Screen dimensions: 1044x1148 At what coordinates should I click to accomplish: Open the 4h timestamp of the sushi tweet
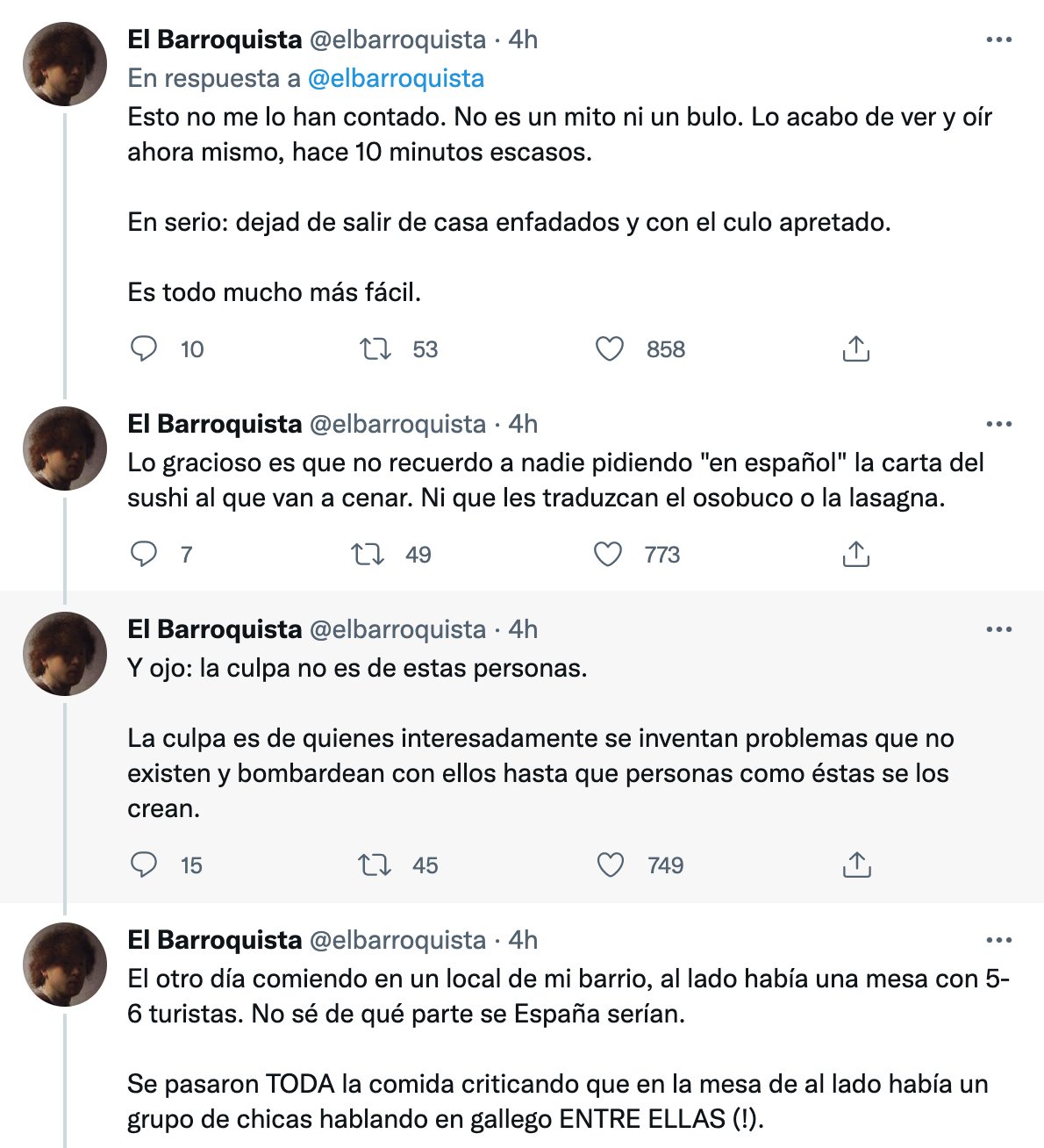[x=523, y=425]
